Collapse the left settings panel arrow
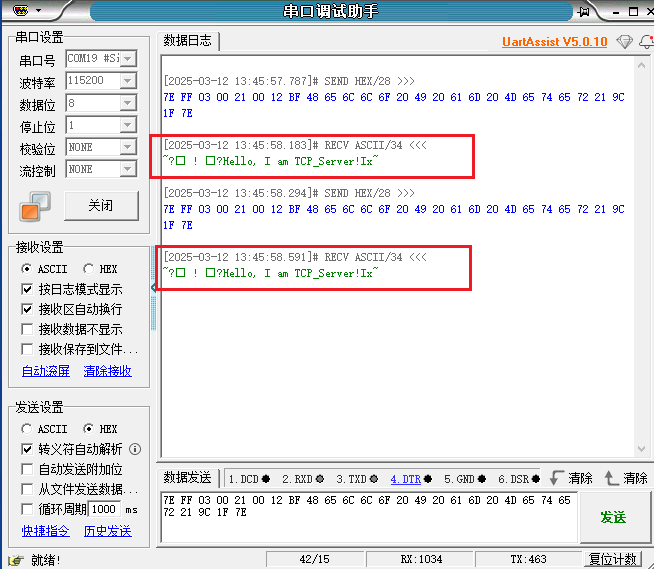The width and height of the screenshot is (654, 569). coord(153,287)
